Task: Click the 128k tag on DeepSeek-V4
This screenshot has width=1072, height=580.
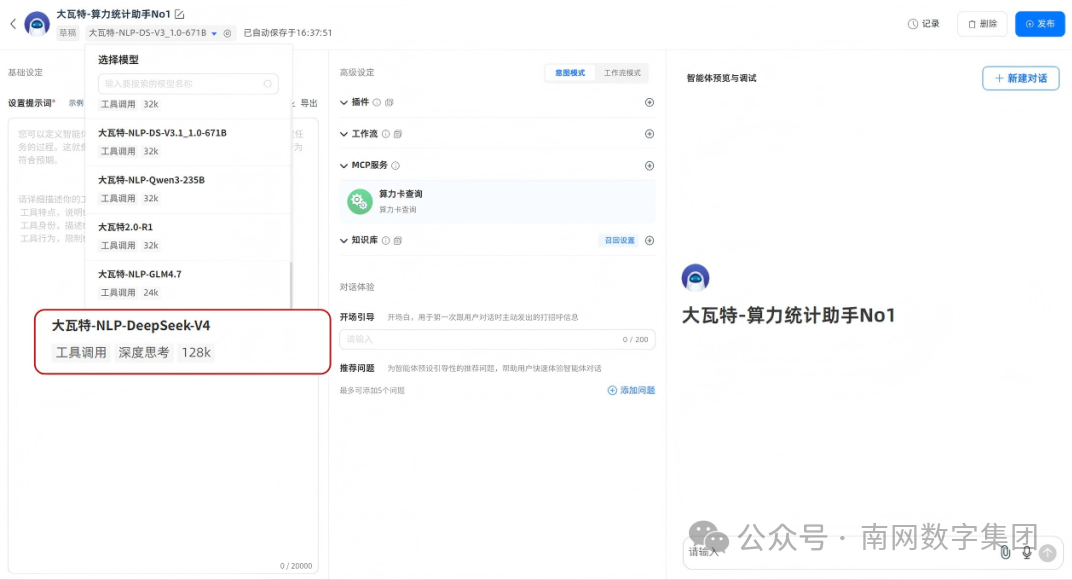Action: pyautogui.click(x=196, y=353)
